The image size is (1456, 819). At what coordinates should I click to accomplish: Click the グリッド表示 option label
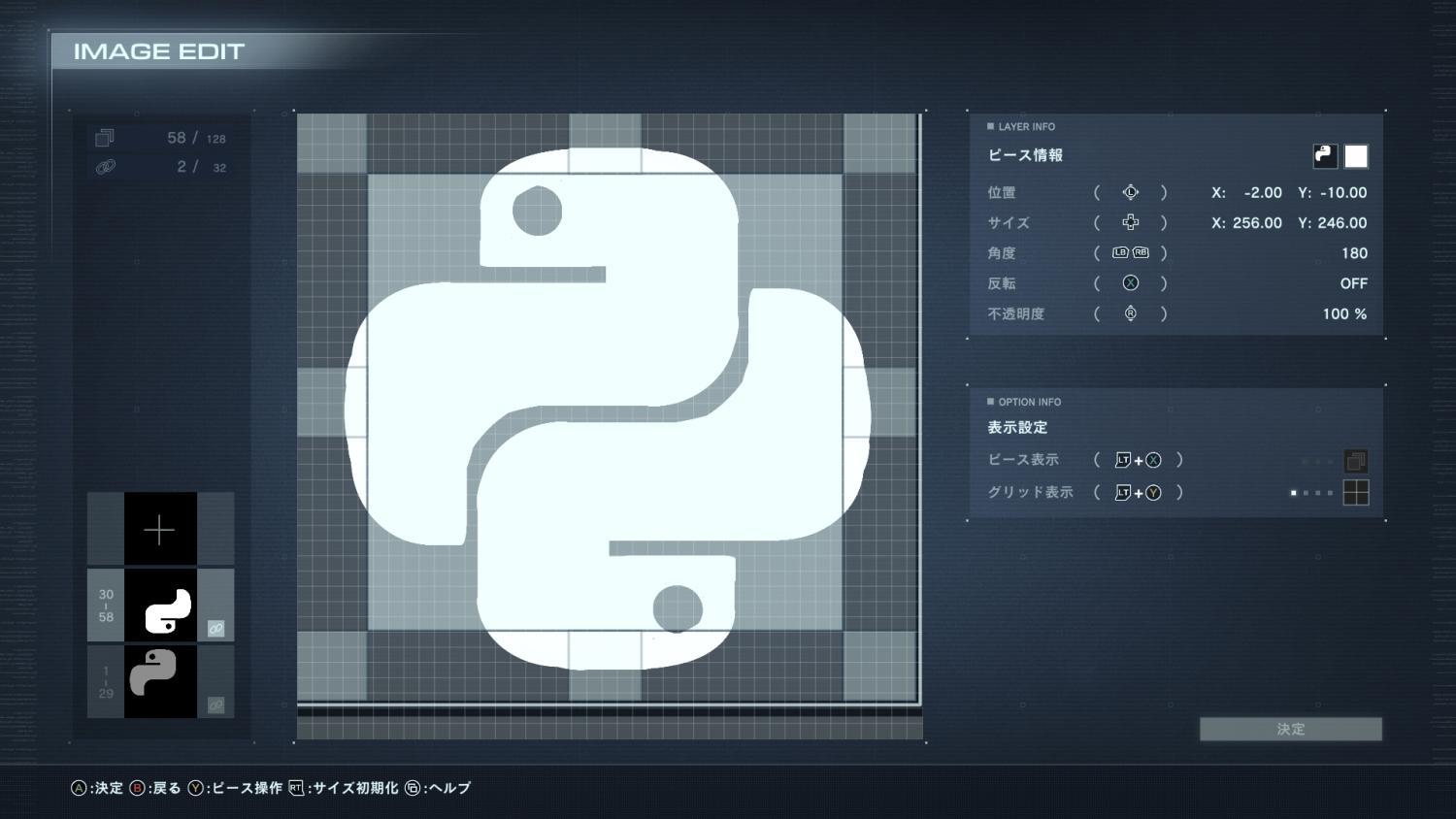tap(1030, 492)
